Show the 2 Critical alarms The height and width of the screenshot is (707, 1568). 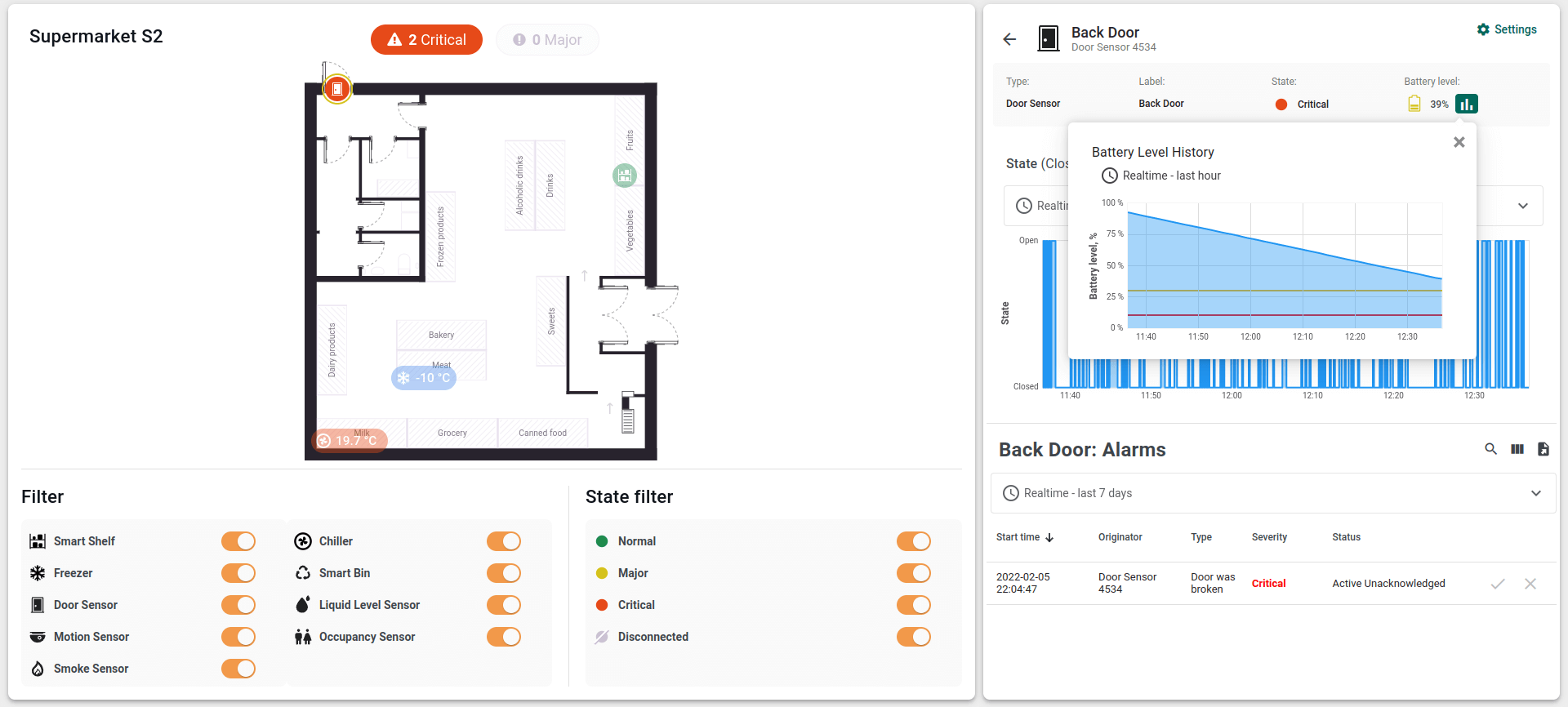tap(426, 40)
